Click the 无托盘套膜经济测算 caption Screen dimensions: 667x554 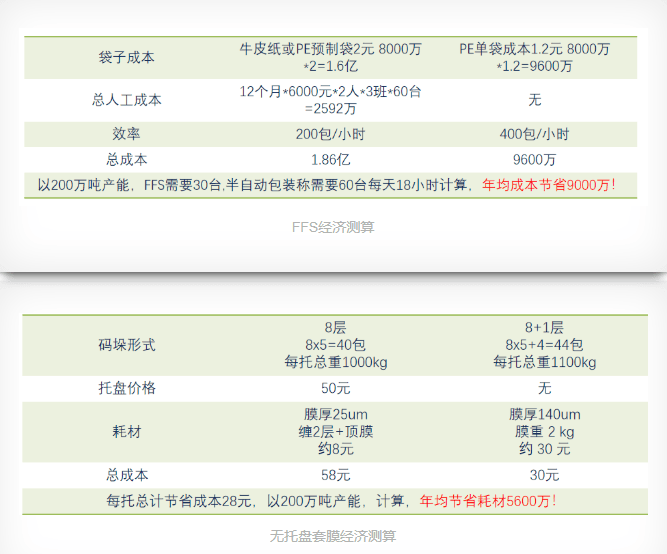click(333, 536)
